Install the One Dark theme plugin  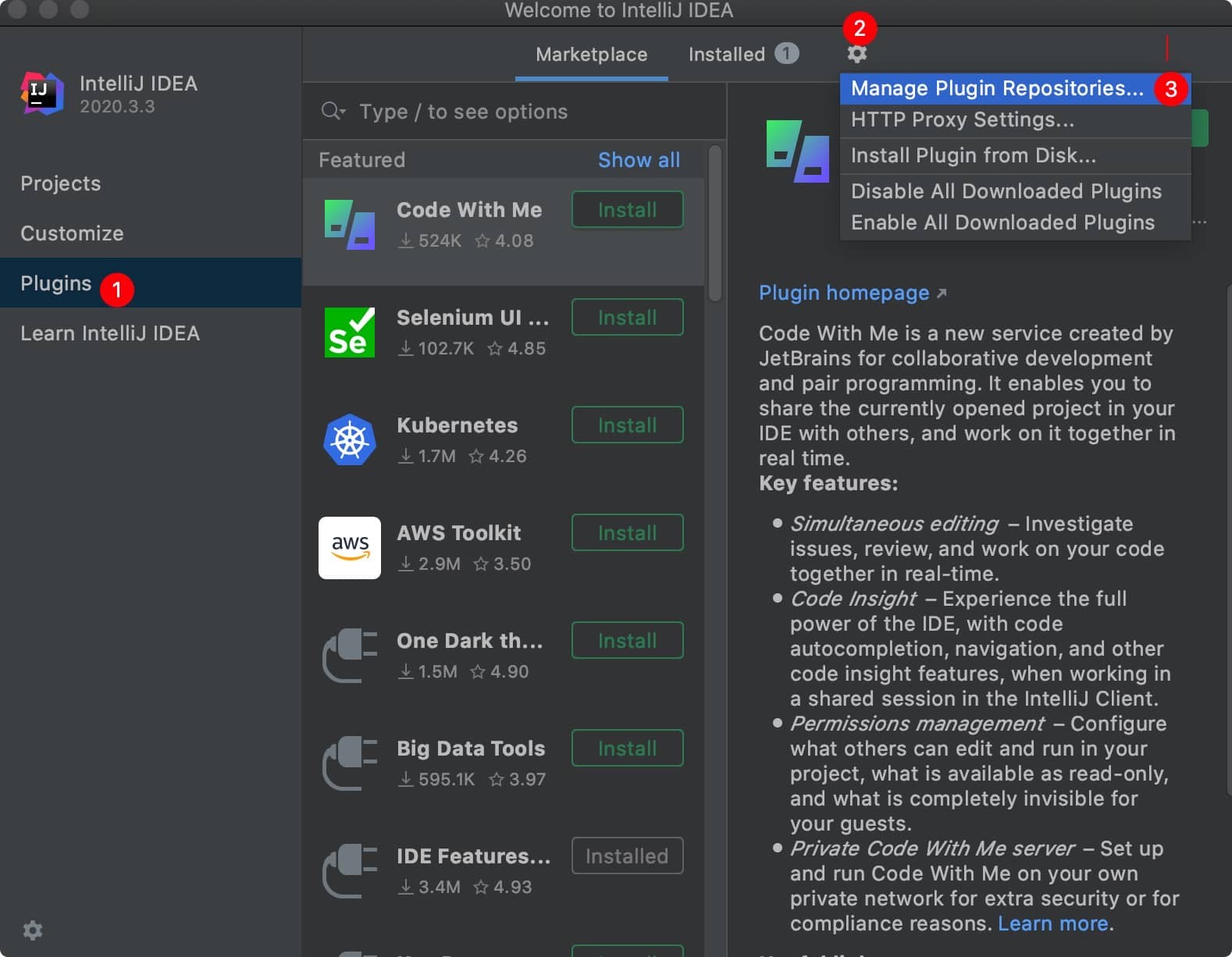[627, 641]
